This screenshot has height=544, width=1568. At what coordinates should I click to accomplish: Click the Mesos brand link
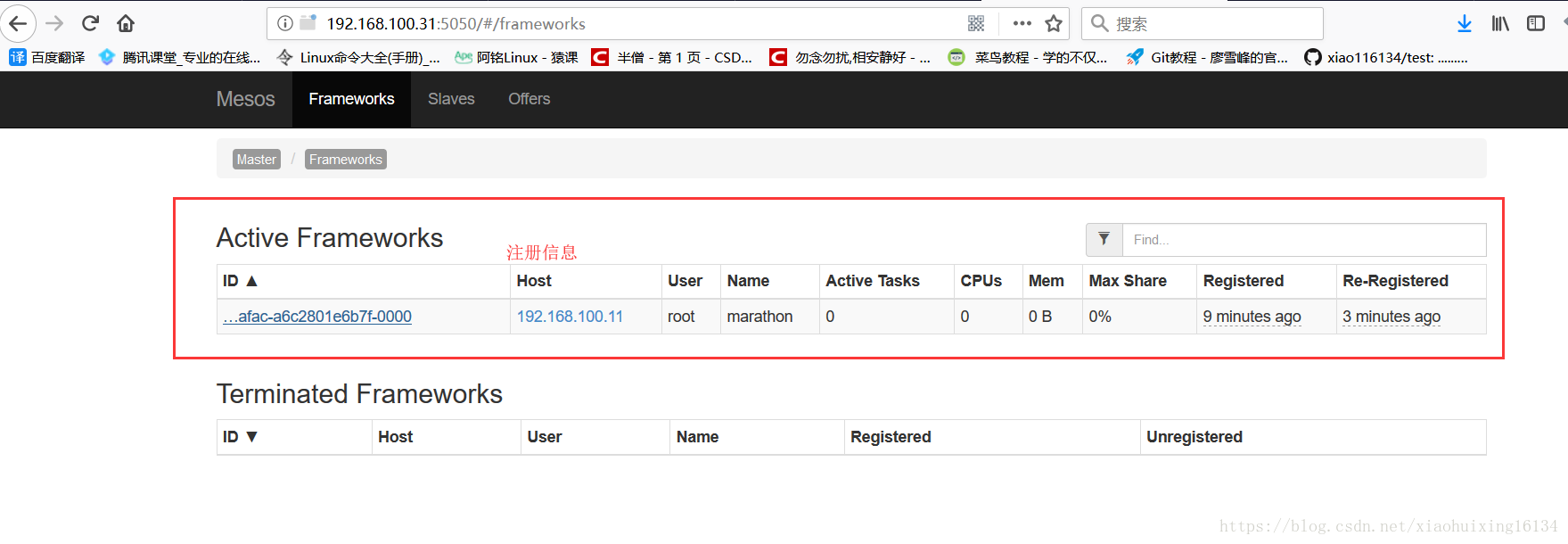245,99
